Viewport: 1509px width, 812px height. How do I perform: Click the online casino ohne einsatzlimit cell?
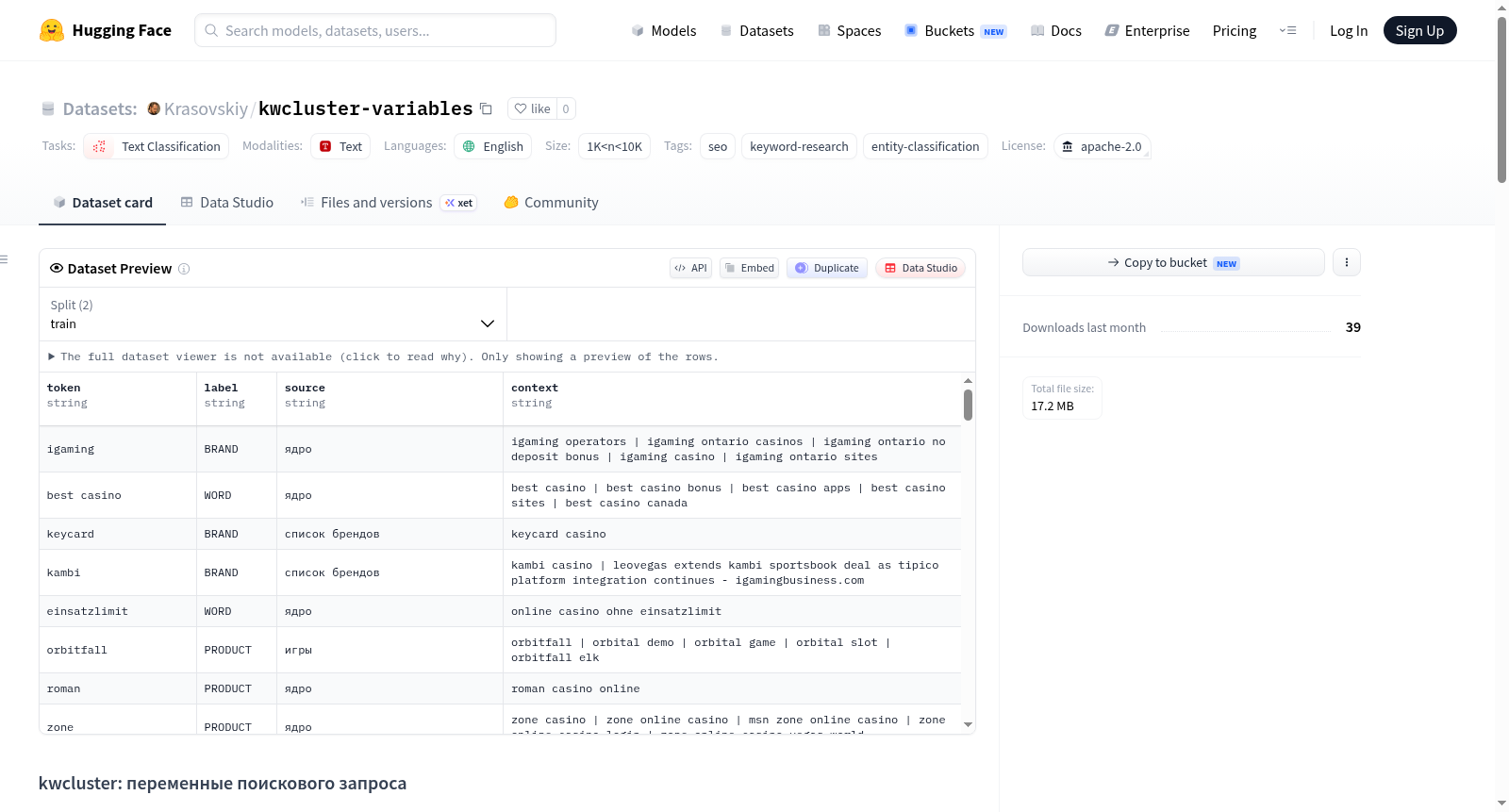pos(732,612)
